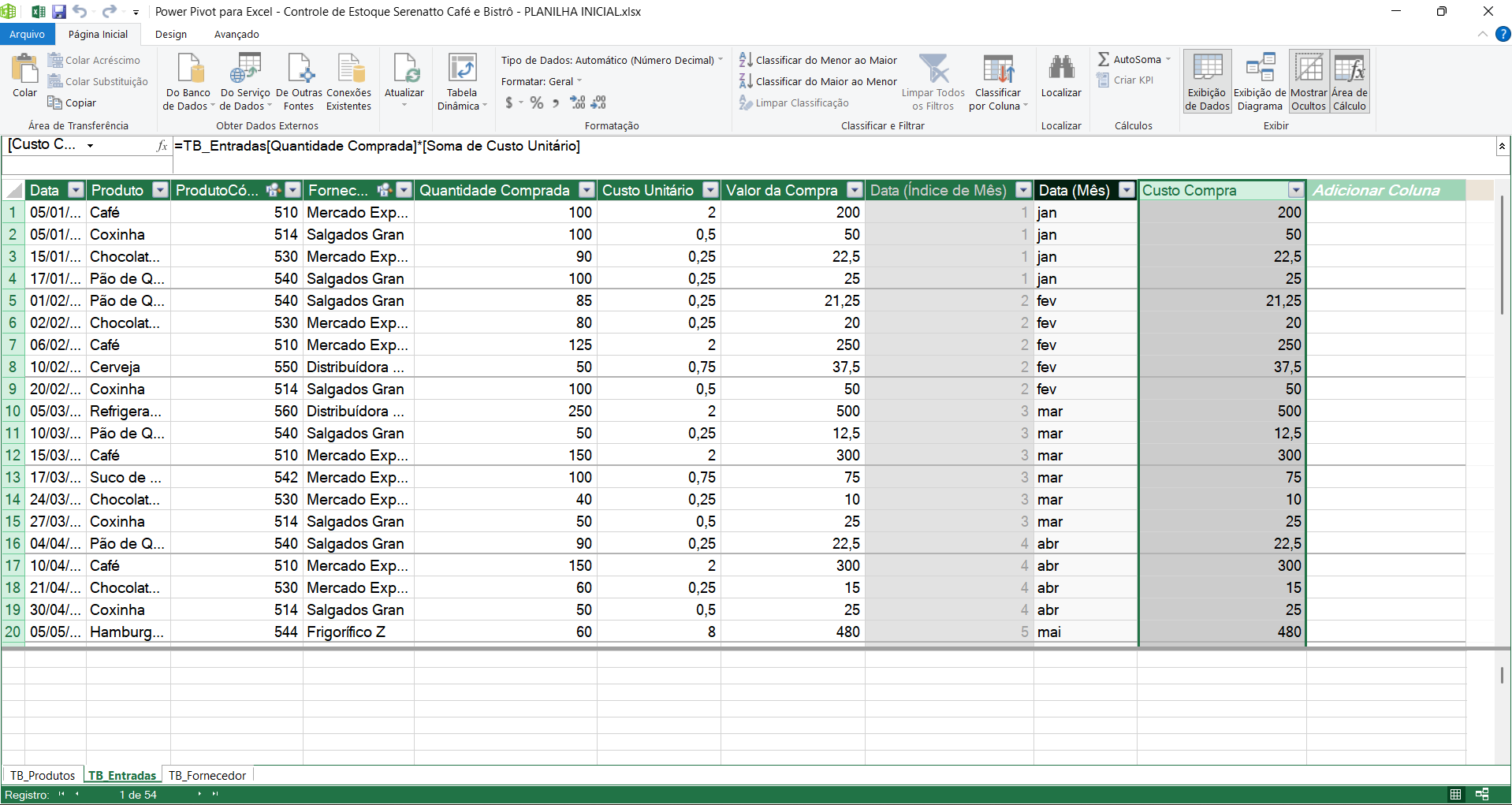Click Limpar Classificação
Image resolution: width=1512 pixels, height=805 pixels.
click(x=794, y=102)
